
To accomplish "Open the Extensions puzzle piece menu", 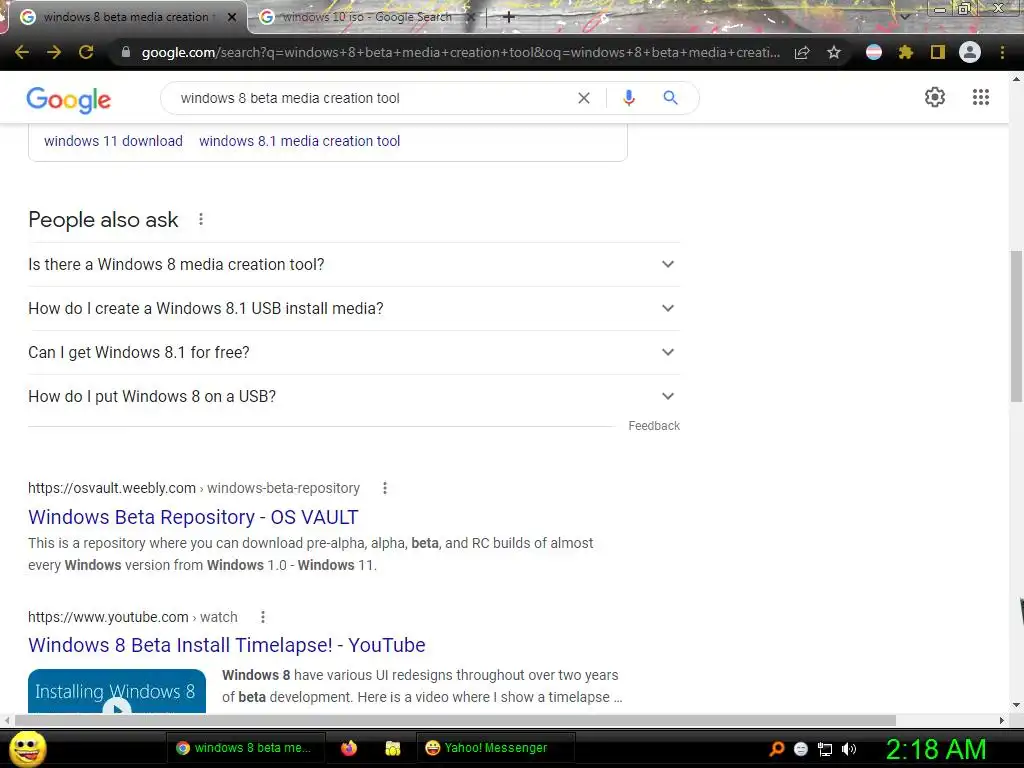I will 906,52.
